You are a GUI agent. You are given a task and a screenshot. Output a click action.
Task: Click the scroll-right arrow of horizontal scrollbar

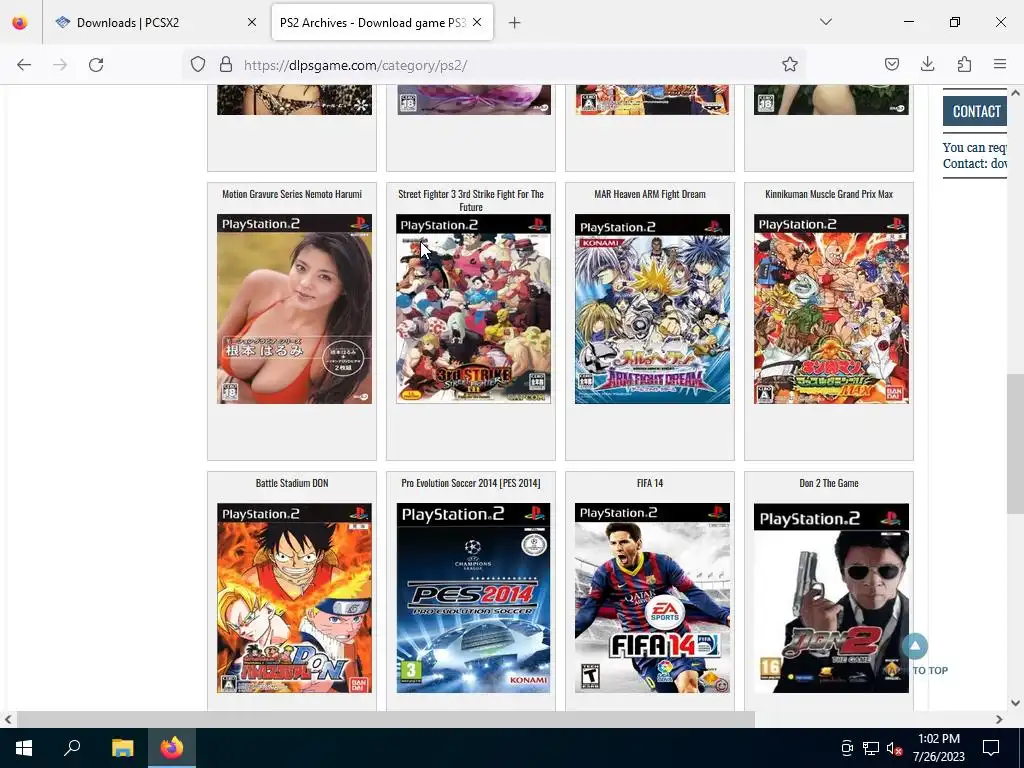tap(999, 719)
